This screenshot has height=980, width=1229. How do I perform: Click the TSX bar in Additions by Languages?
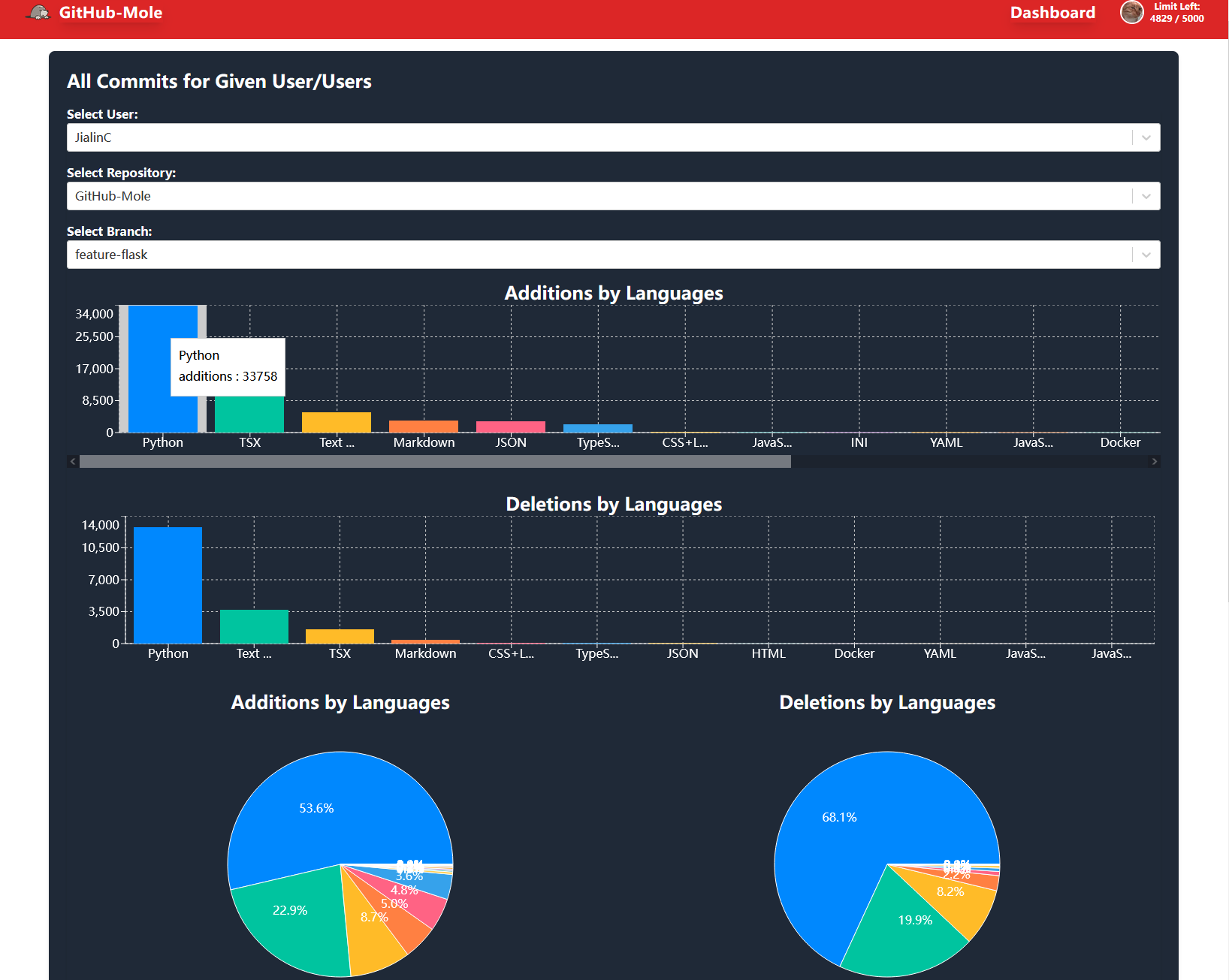point(249,413)
